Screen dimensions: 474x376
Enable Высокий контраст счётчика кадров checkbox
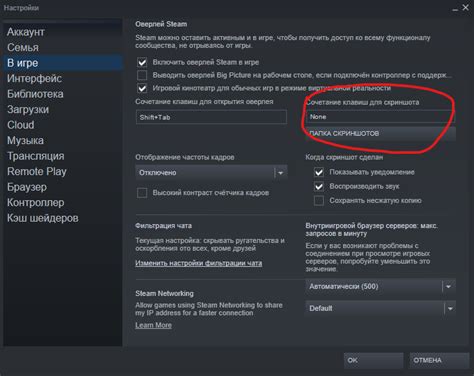coord(142,193)
